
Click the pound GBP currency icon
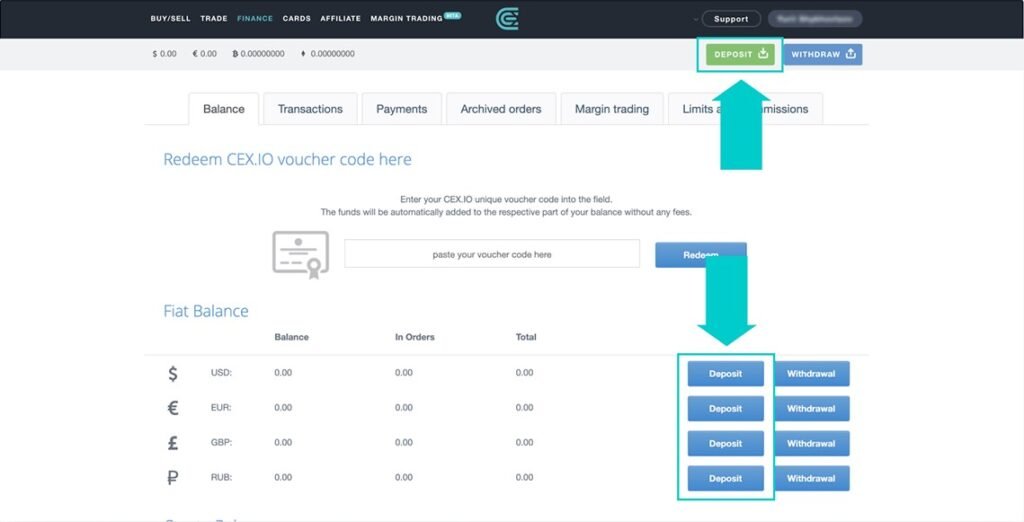click(173, 443)
